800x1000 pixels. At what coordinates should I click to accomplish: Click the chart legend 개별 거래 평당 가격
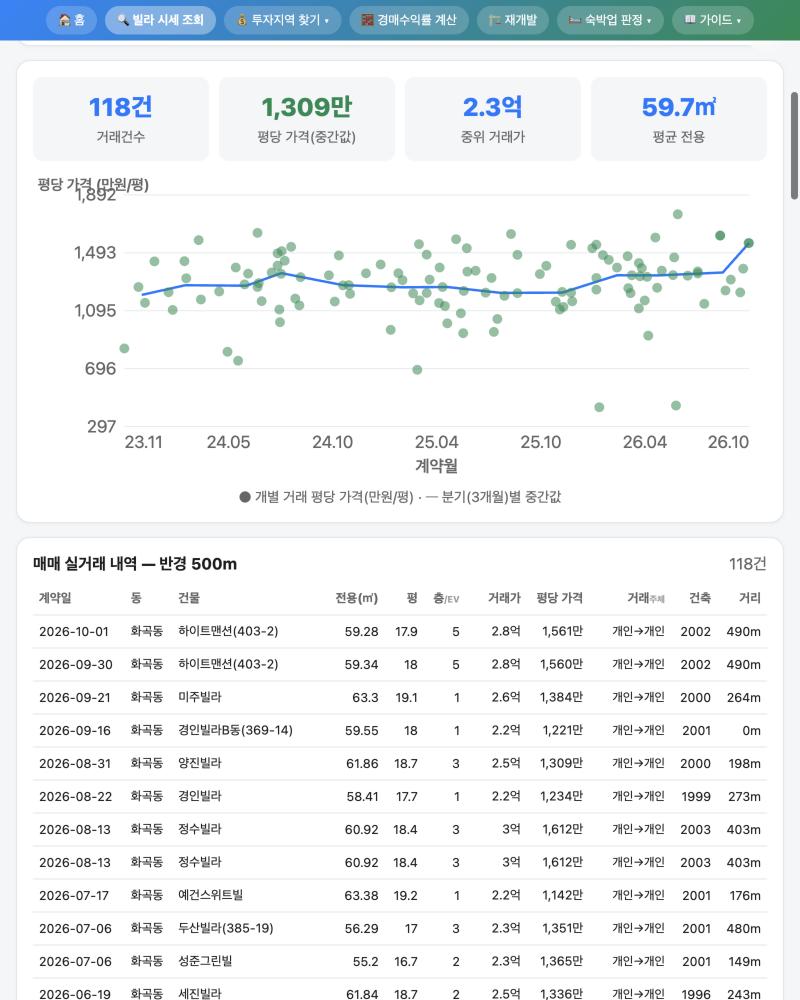326,497
